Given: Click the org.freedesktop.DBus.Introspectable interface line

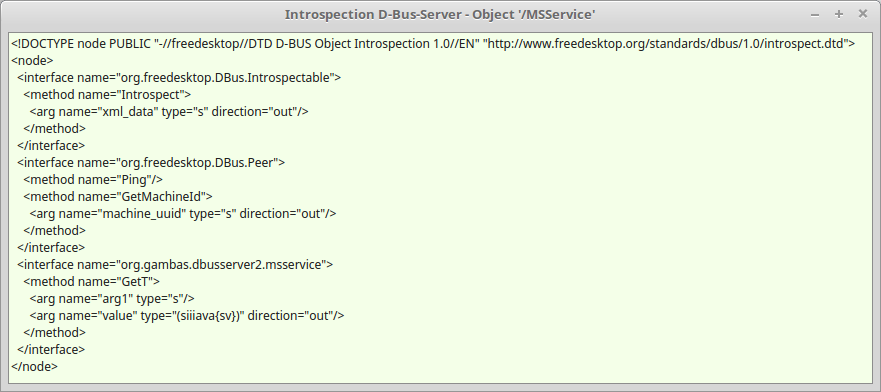Looking at the screenshot, I should (179, 78).
